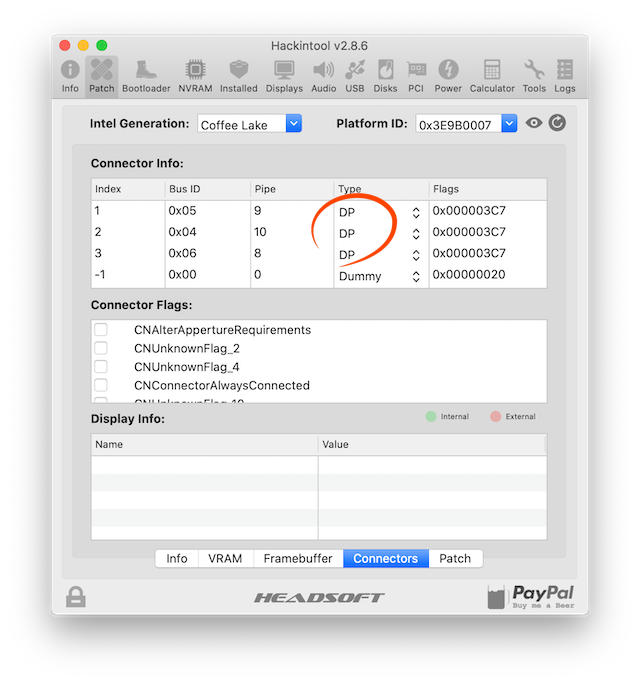
Task: Open the Tools section
Action: (534, 76)
